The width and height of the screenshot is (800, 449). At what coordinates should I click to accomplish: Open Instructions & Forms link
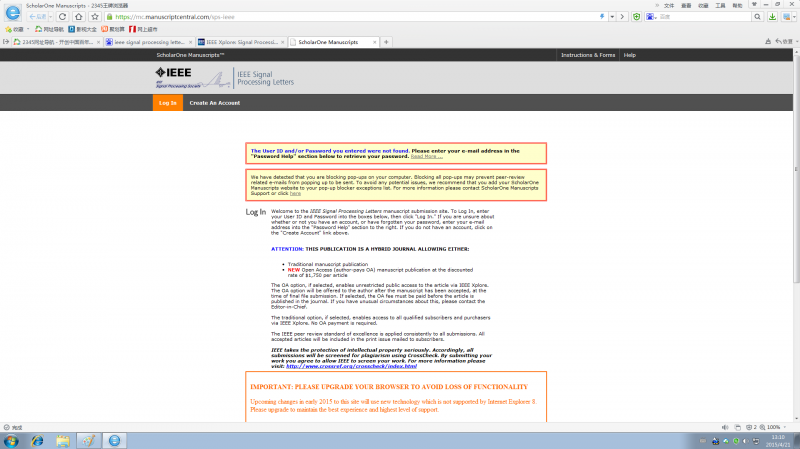pyautogui.click(x=588, y=55)
